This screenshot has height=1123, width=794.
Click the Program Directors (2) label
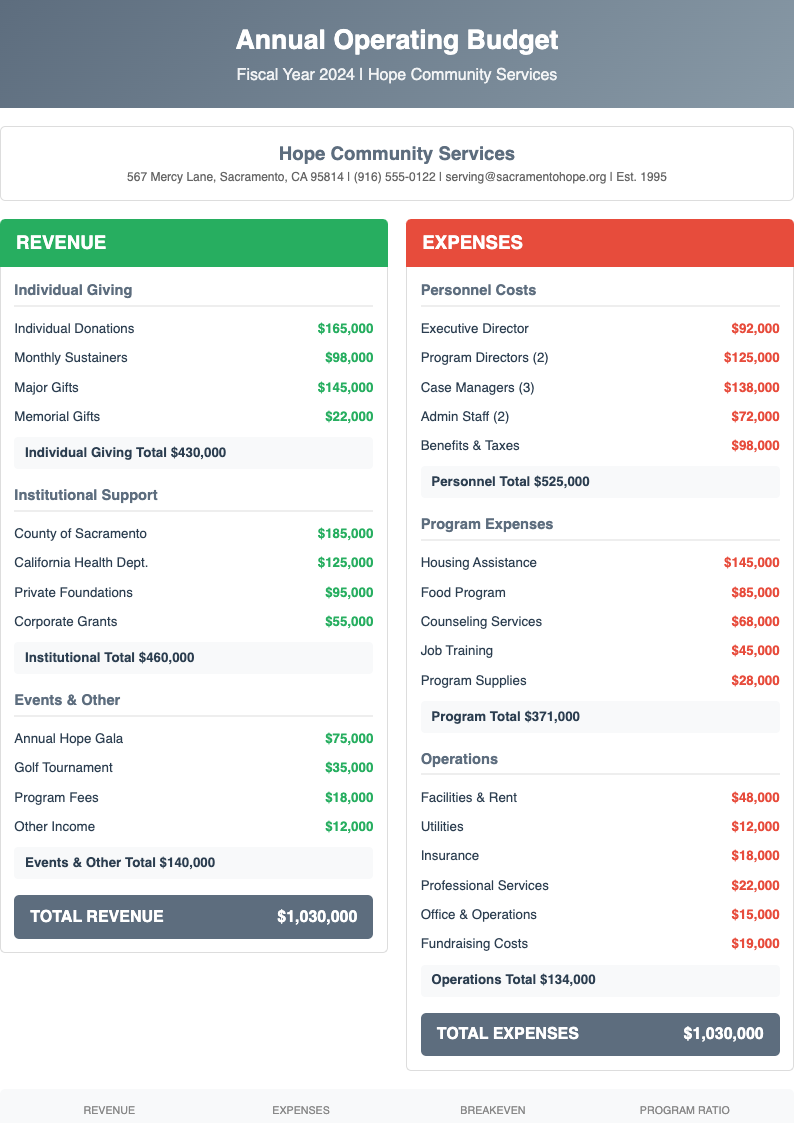tap(485, 358)
